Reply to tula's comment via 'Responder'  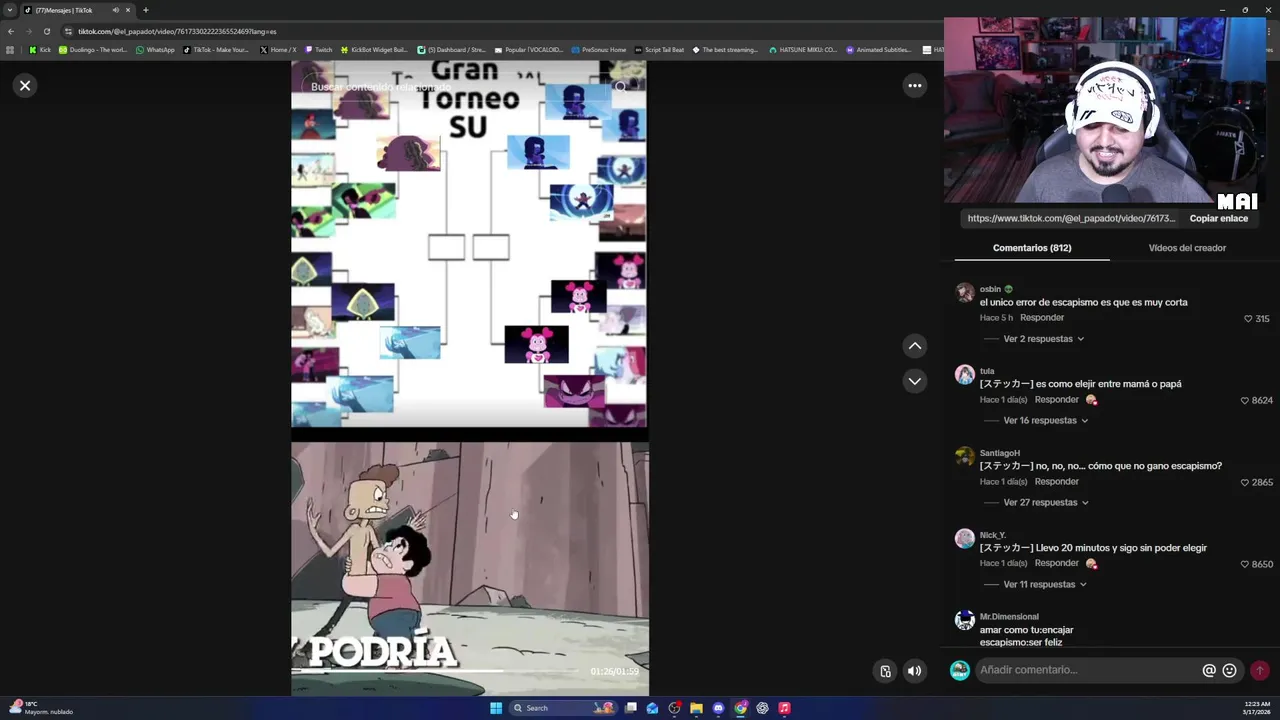click(x=1056, y=400)
